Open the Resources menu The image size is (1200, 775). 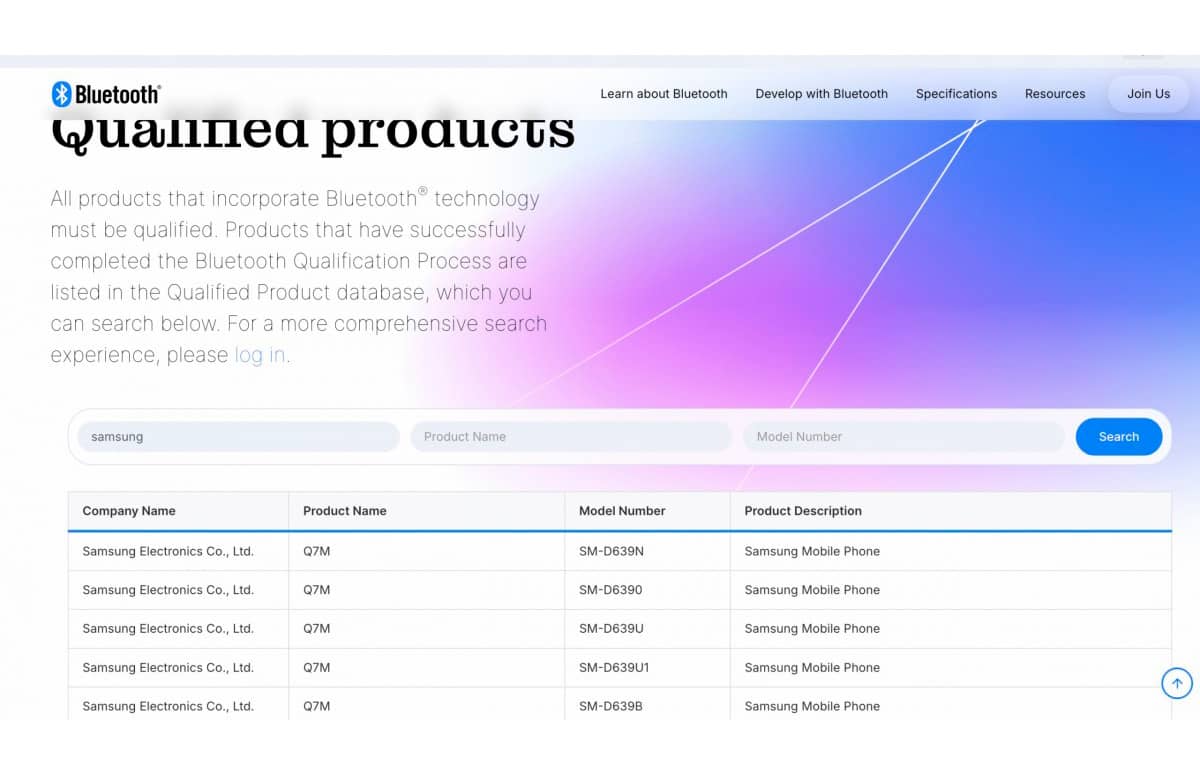[x=1054, y=94]
